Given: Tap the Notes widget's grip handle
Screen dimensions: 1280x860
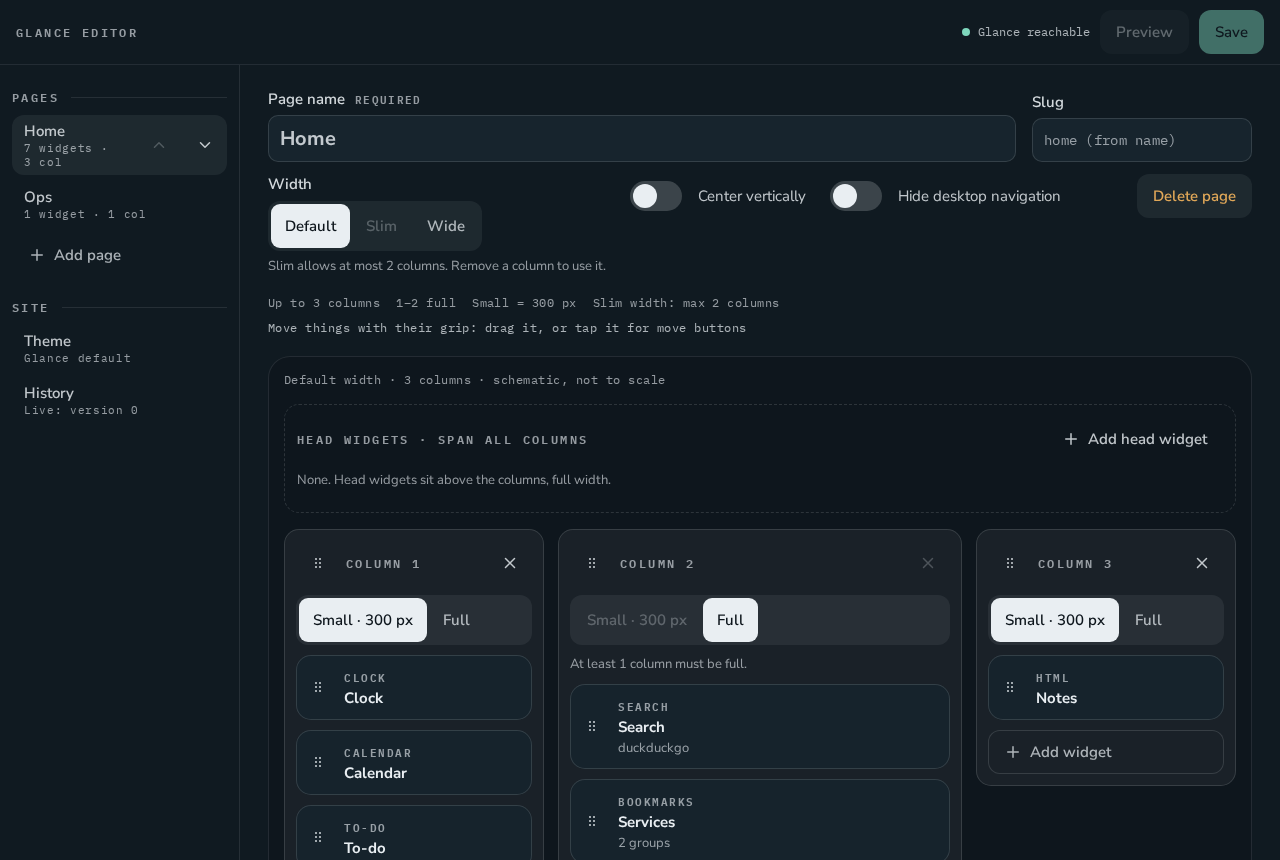Looking at the screenshot, I should [1010, 687].
